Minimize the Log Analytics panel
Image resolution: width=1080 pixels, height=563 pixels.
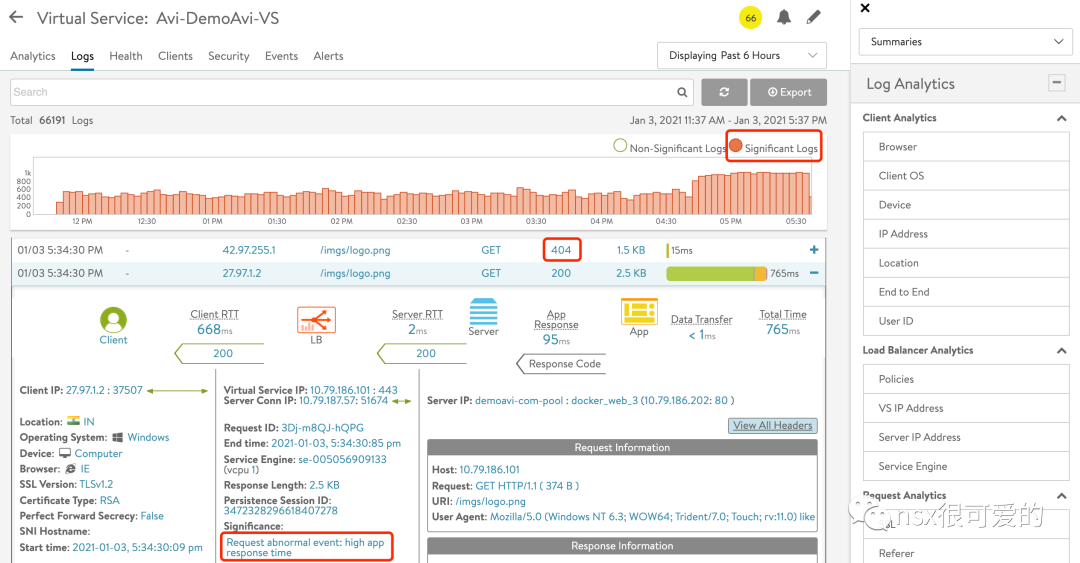click(x=1056, y=83)
